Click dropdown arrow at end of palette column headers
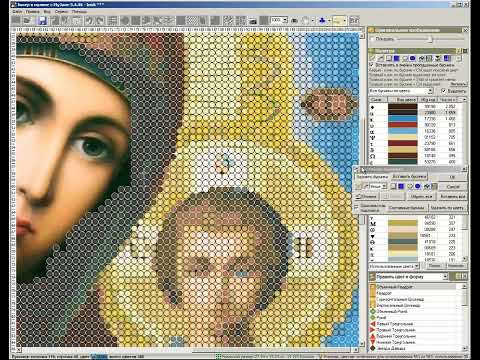Viewport: 480px width, 360px height. click(463, 100)
